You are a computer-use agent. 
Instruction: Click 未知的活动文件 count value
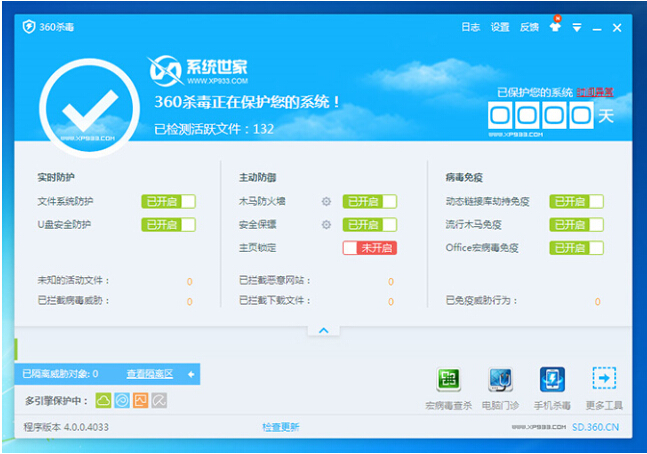point(189,281)
